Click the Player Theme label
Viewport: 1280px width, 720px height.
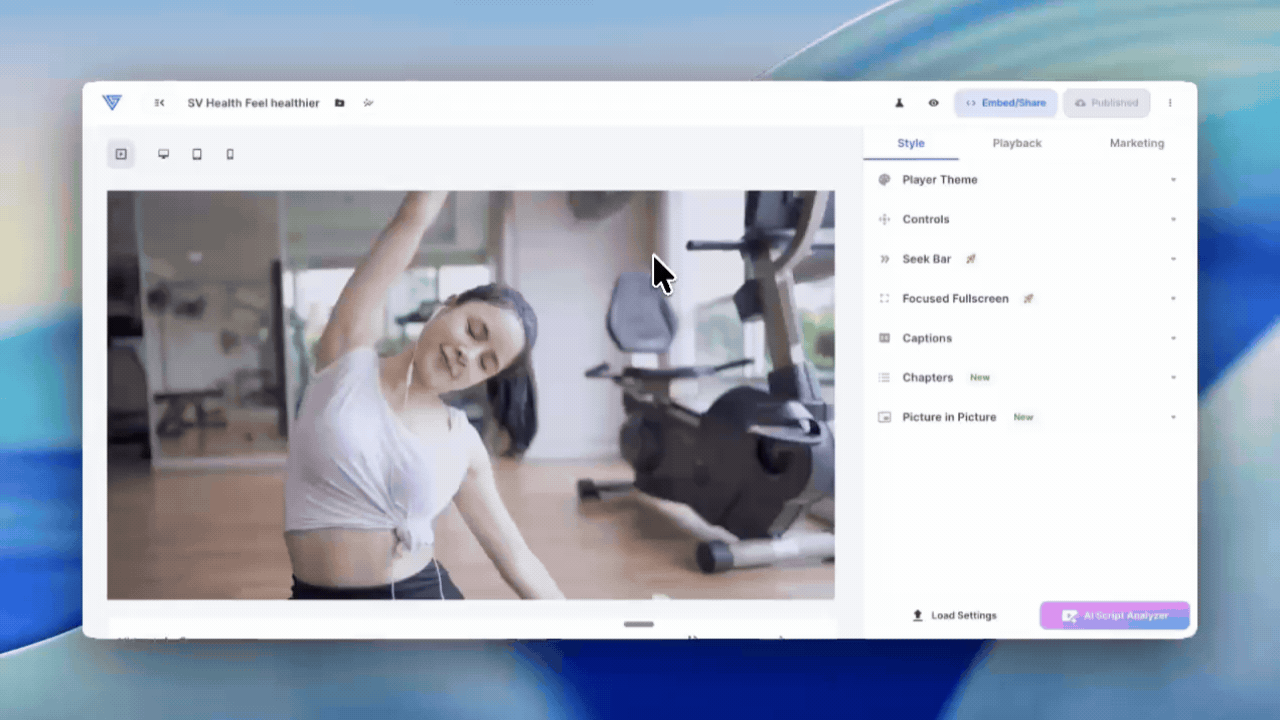pos(940,180)
